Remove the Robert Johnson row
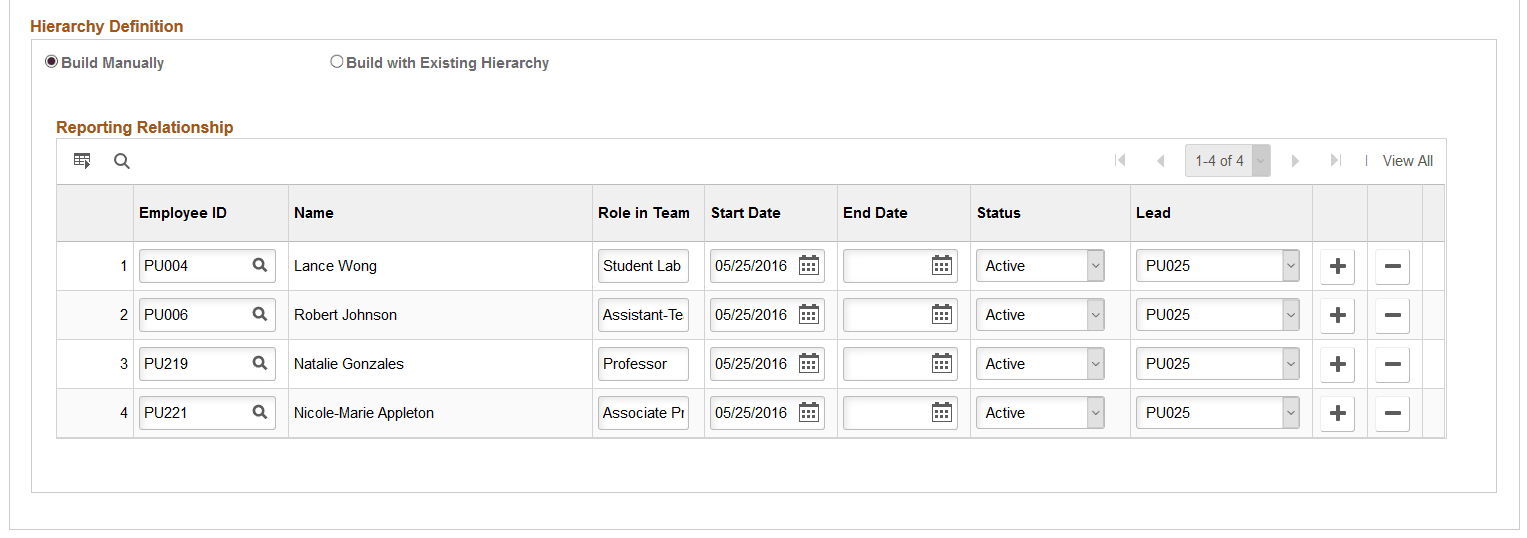Screen dimensions: 1527x538 [x=1392, y=315]
